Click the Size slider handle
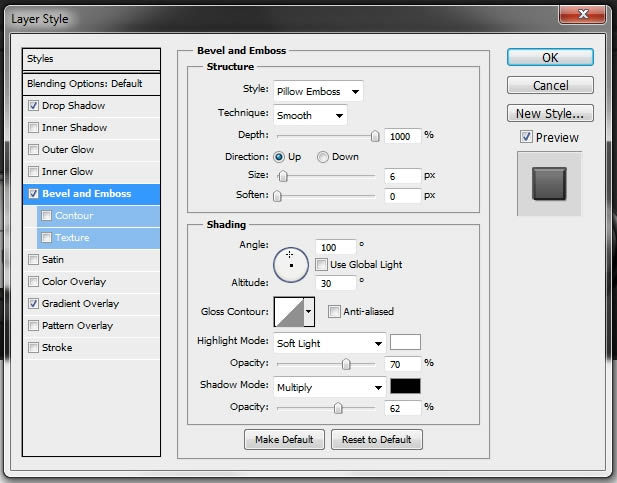The image size is (617, 483). coord(283,176)
